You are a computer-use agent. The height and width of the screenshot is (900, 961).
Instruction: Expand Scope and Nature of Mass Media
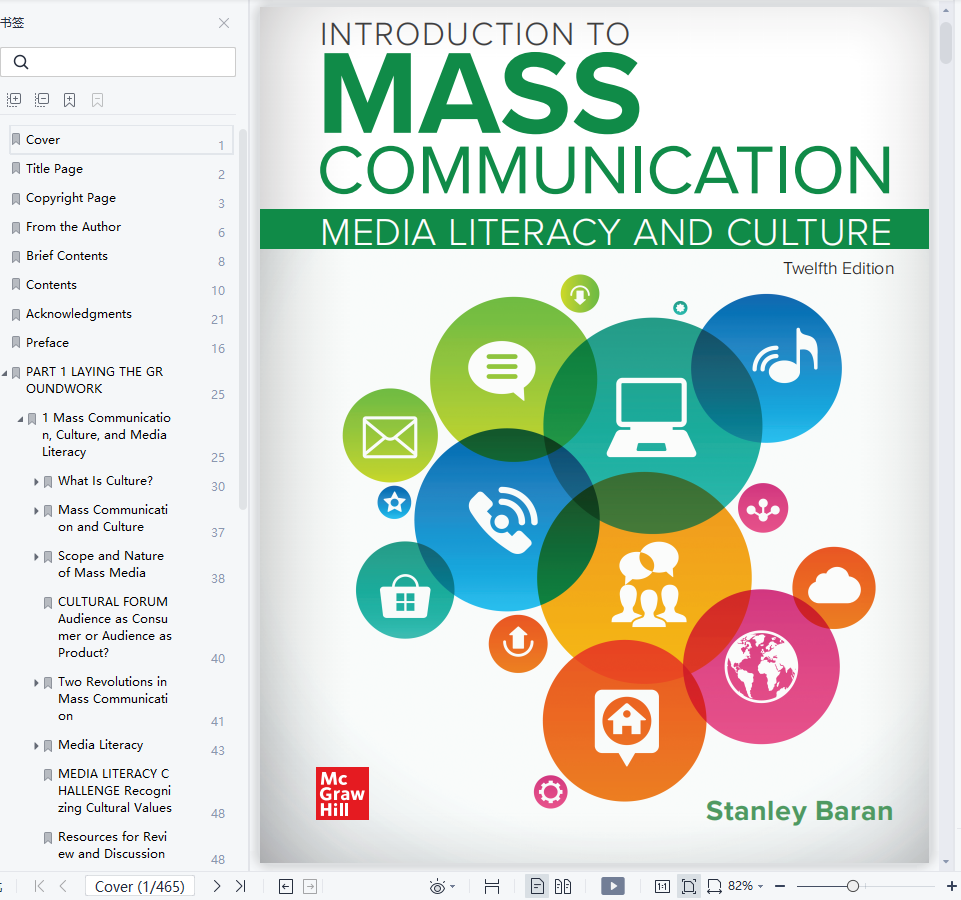point(36,557)
